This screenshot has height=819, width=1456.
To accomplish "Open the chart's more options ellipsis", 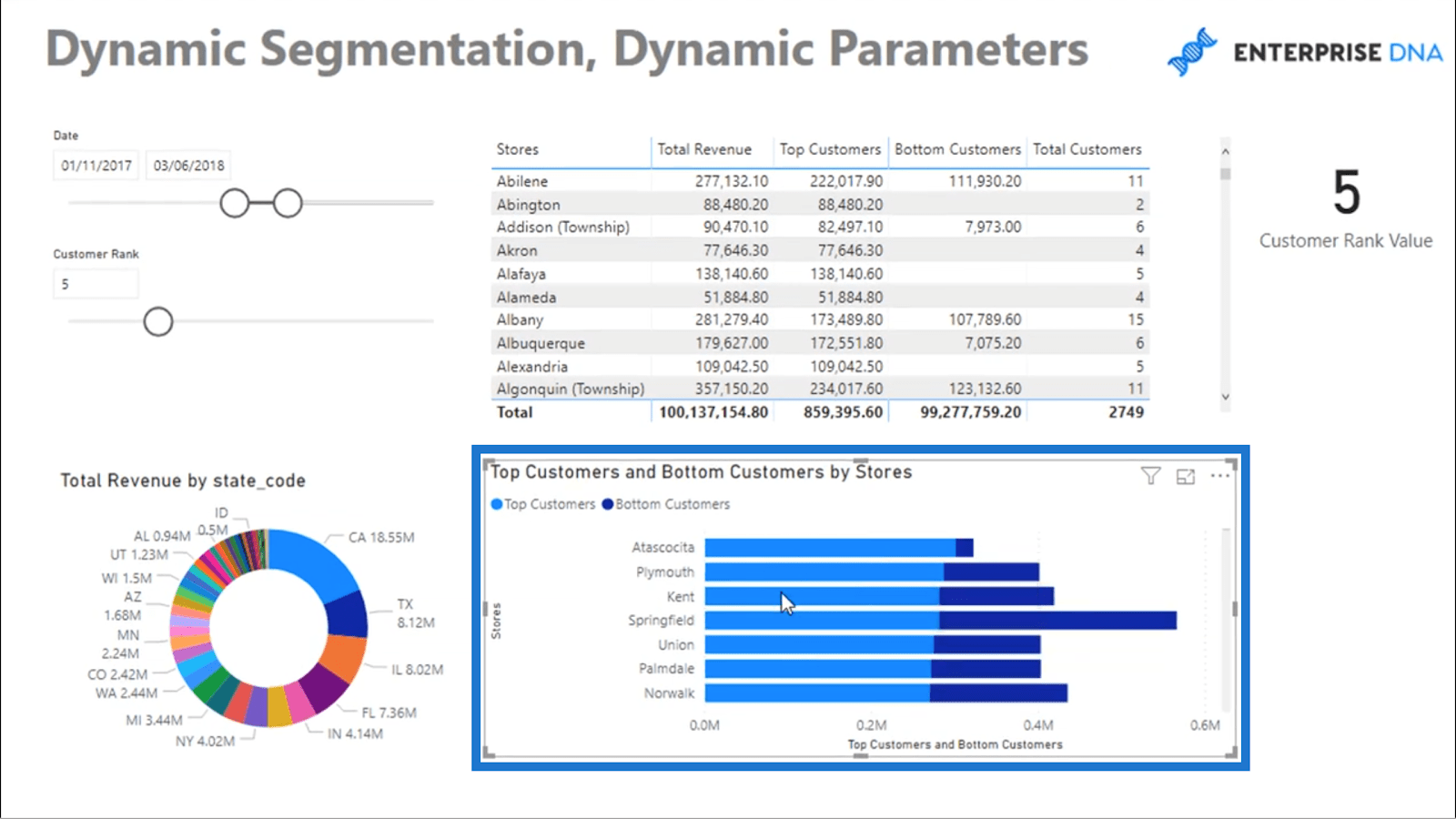I will pyautogui.click(x=1220, y=476).
